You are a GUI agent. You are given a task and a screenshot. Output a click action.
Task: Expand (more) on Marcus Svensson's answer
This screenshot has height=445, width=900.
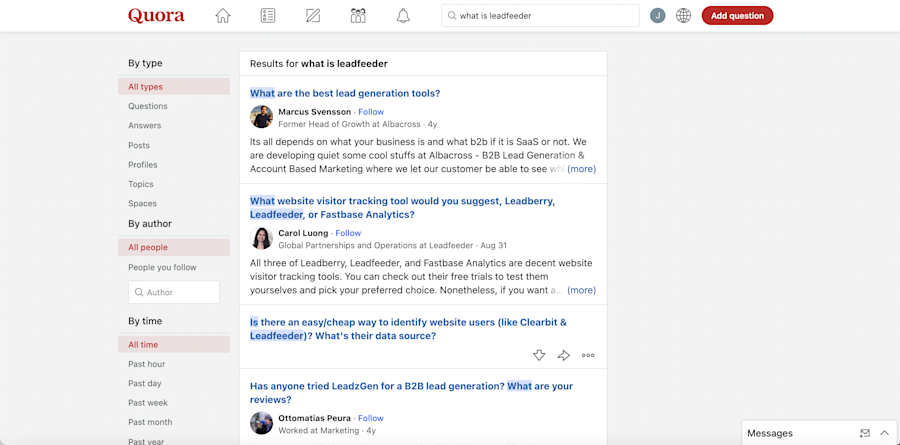click(x=581, y=169)
